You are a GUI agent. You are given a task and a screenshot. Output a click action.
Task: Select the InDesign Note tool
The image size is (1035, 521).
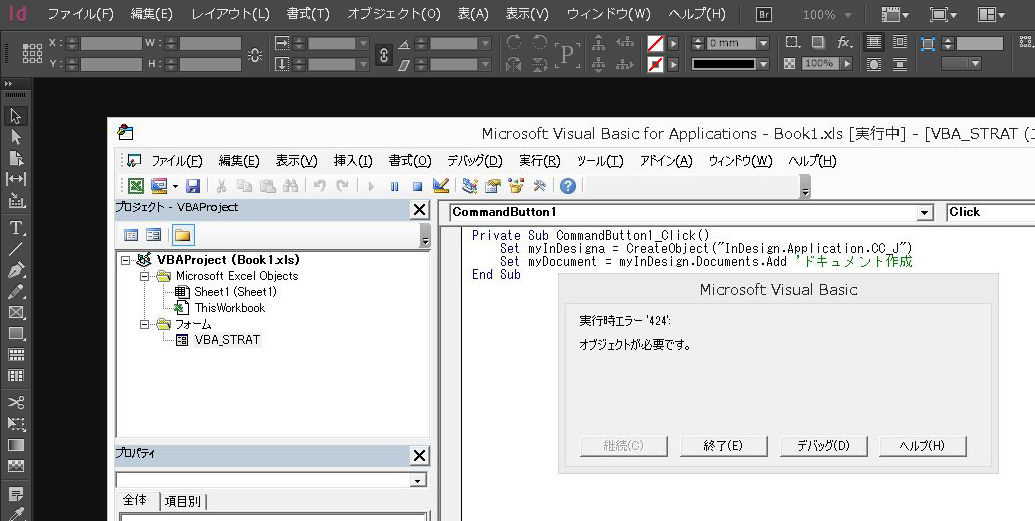[x=16, y=493]
